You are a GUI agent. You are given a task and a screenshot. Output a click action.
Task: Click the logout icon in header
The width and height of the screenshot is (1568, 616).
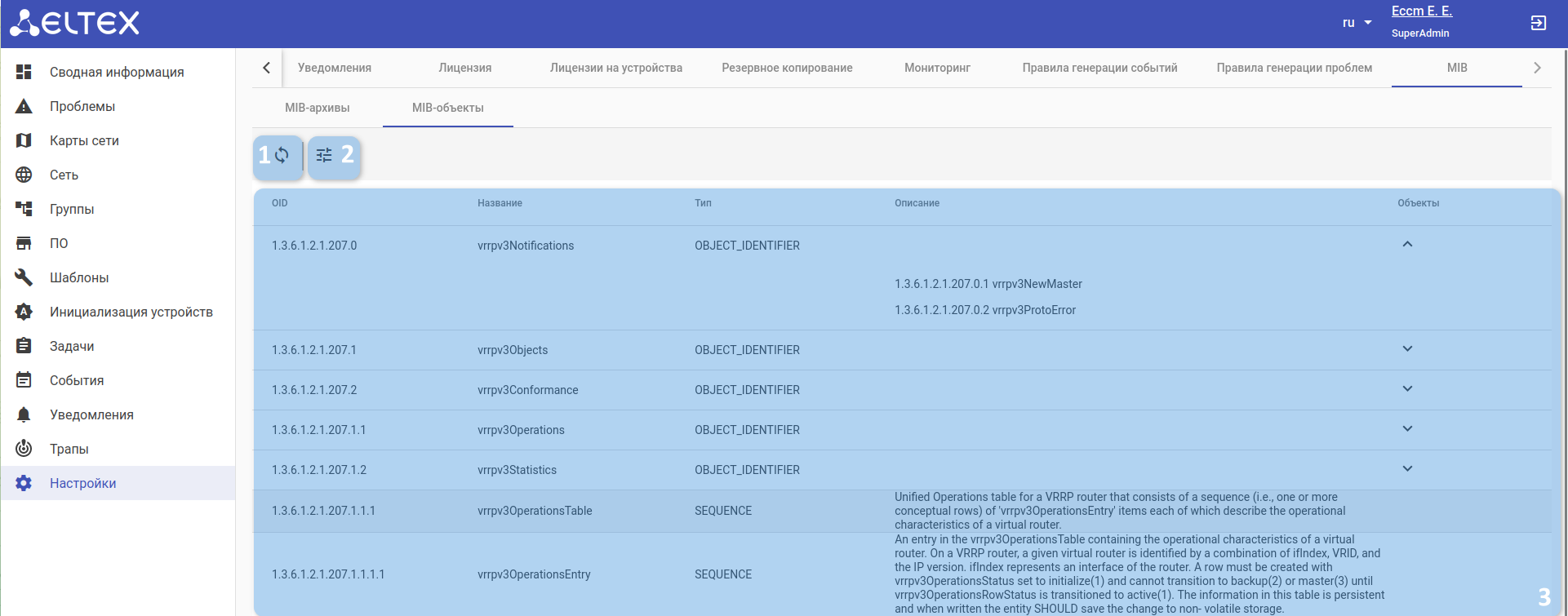tap(1538, 23)
